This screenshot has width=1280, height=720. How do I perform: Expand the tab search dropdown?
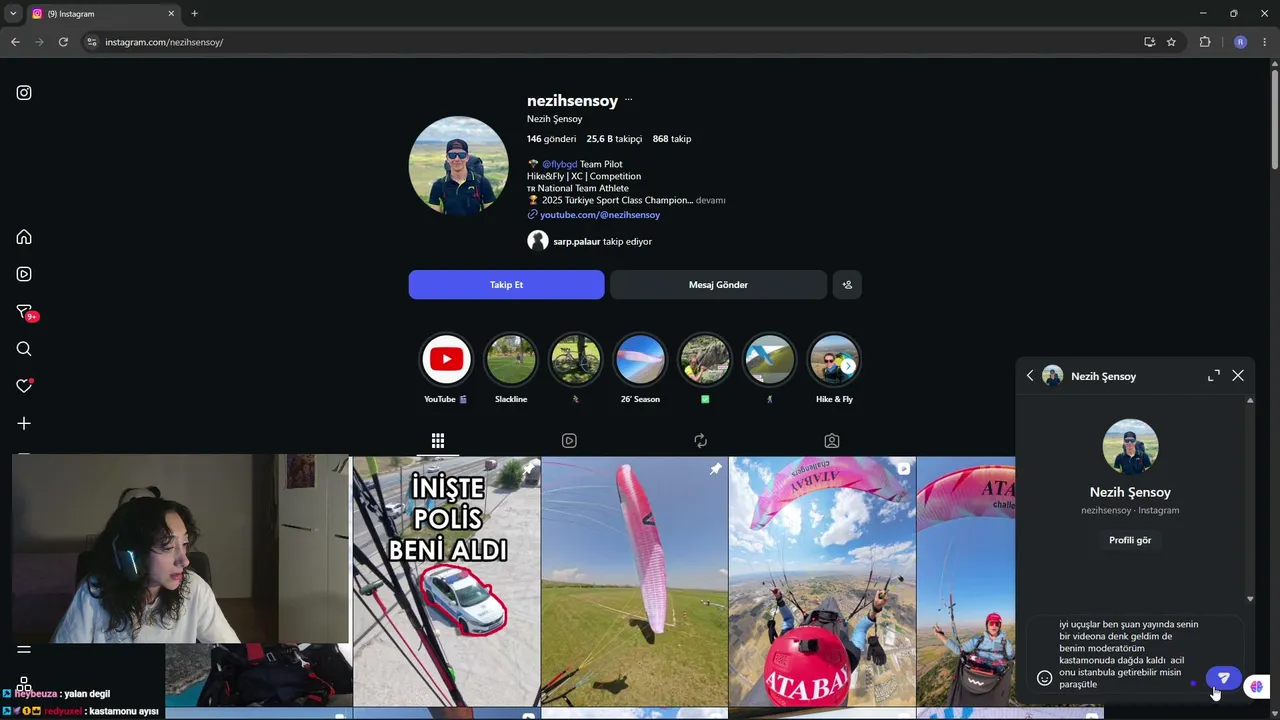(x=12, y=14)
